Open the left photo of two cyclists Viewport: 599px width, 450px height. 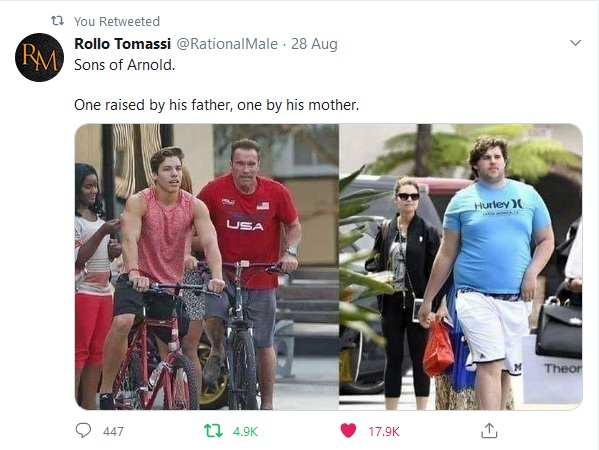207,267
